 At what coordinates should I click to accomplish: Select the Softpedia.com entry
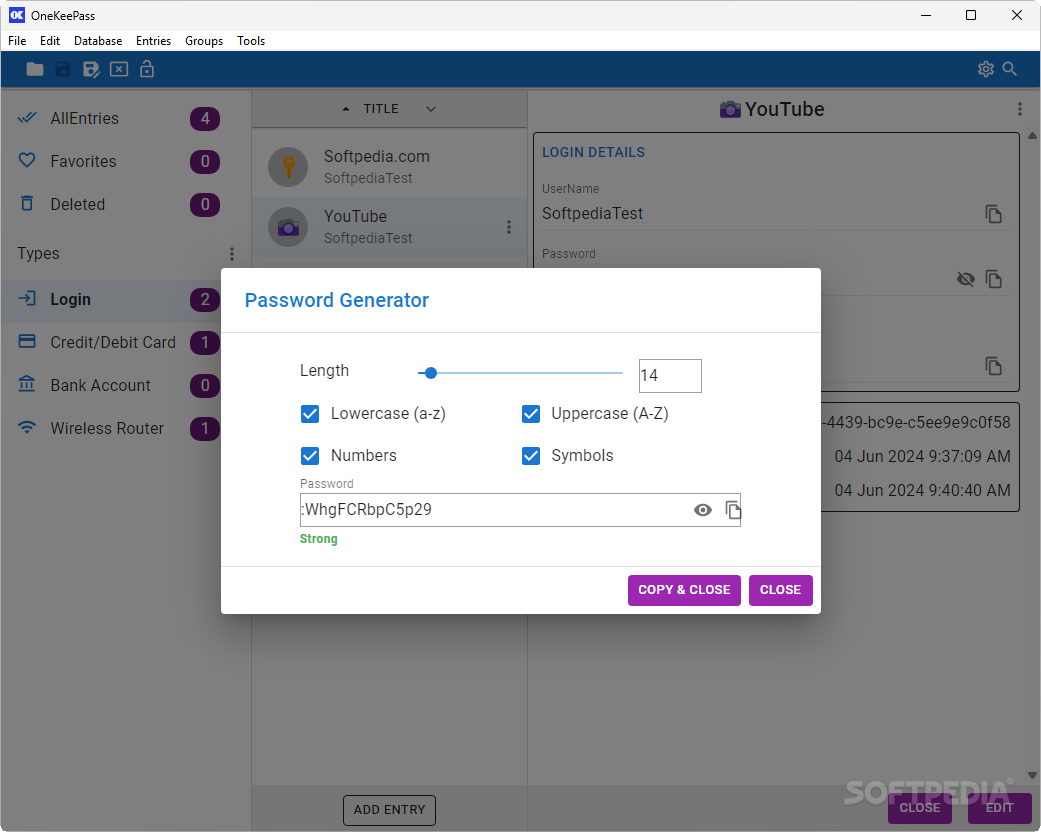390,167
